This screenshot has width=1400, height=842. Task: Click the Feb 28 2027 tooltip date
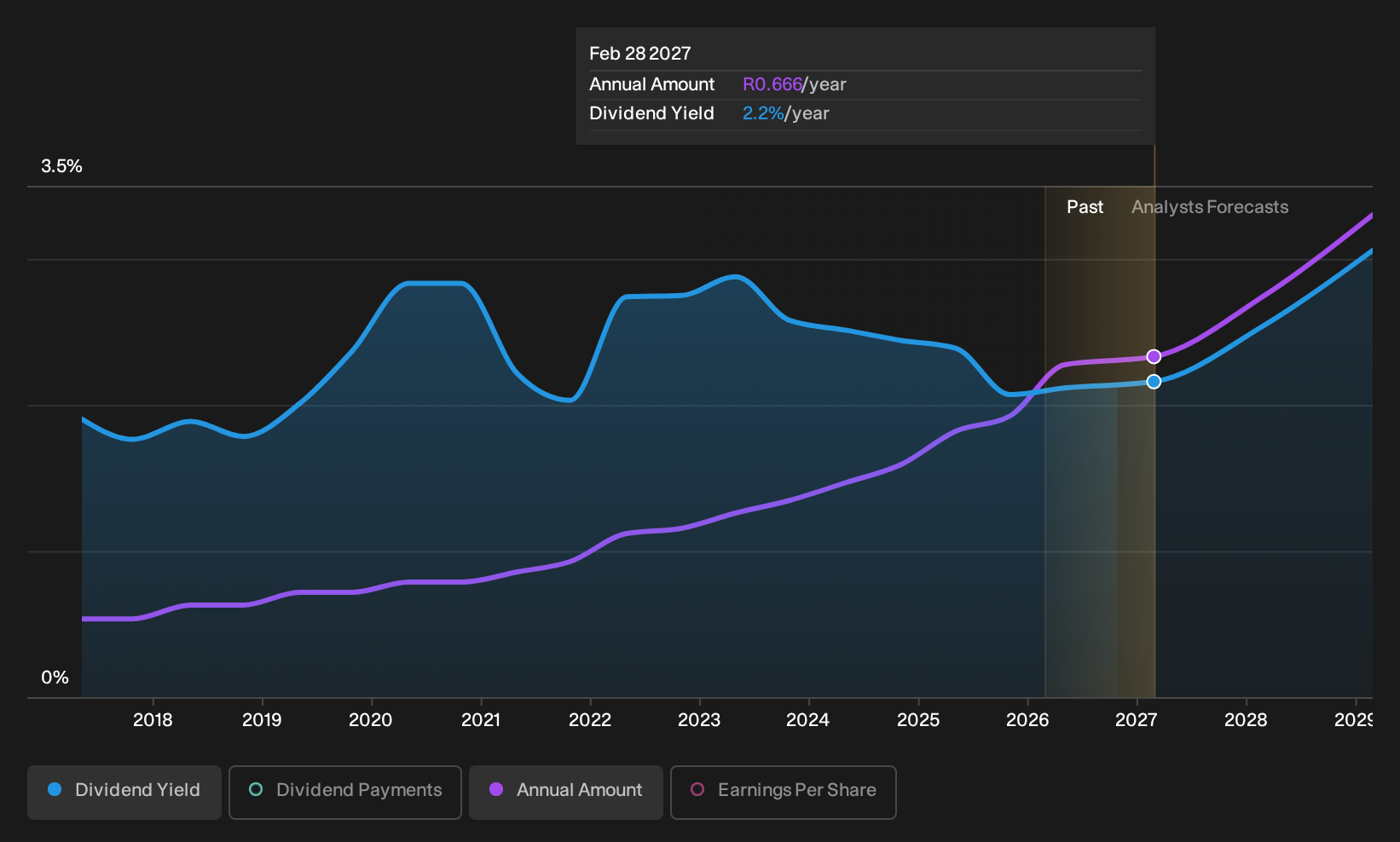(x=640, y=54)
